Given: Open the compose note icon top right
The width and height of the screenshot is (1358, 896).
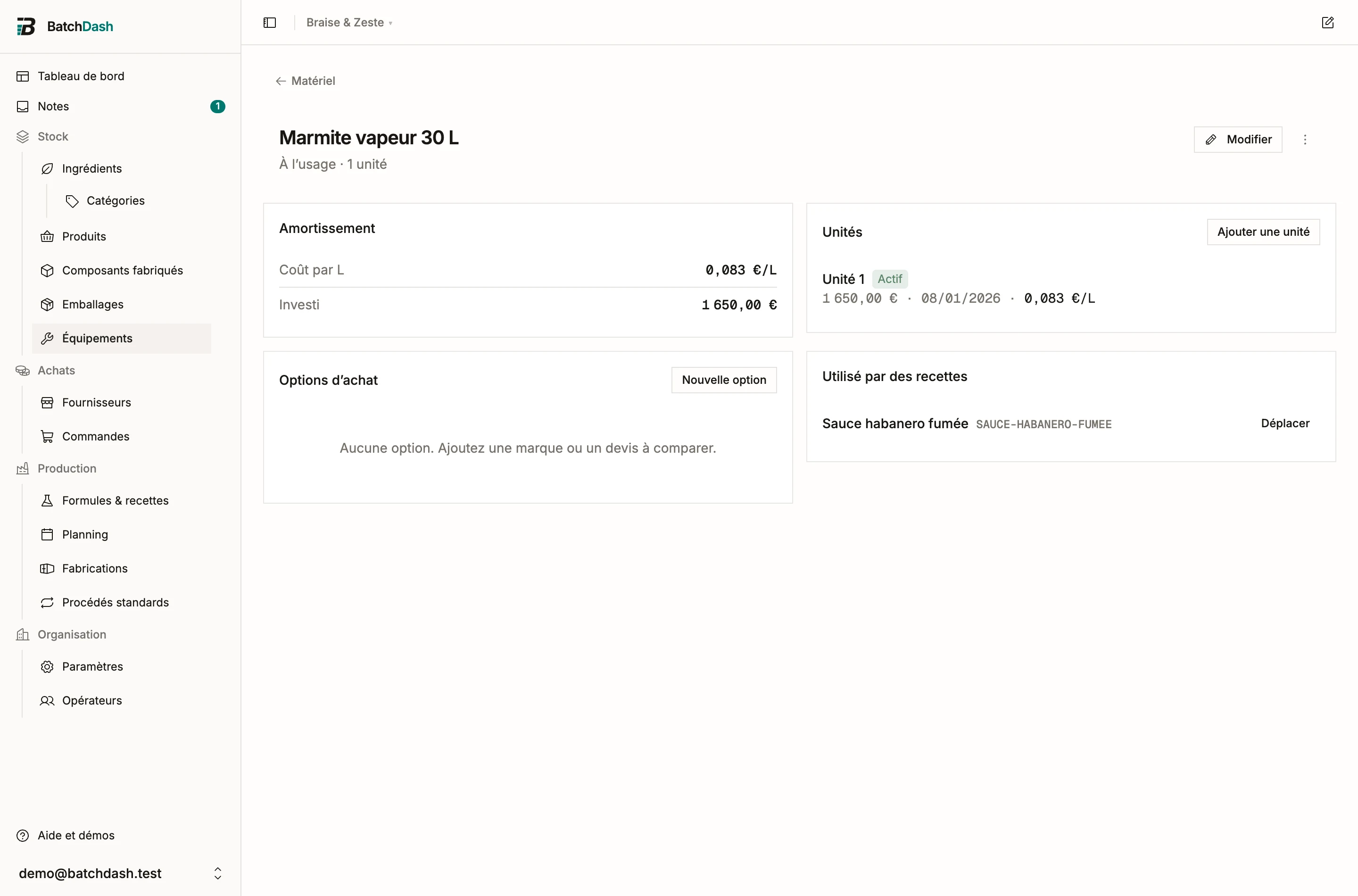Looking at the screenshot, I should pos(1328,22).
